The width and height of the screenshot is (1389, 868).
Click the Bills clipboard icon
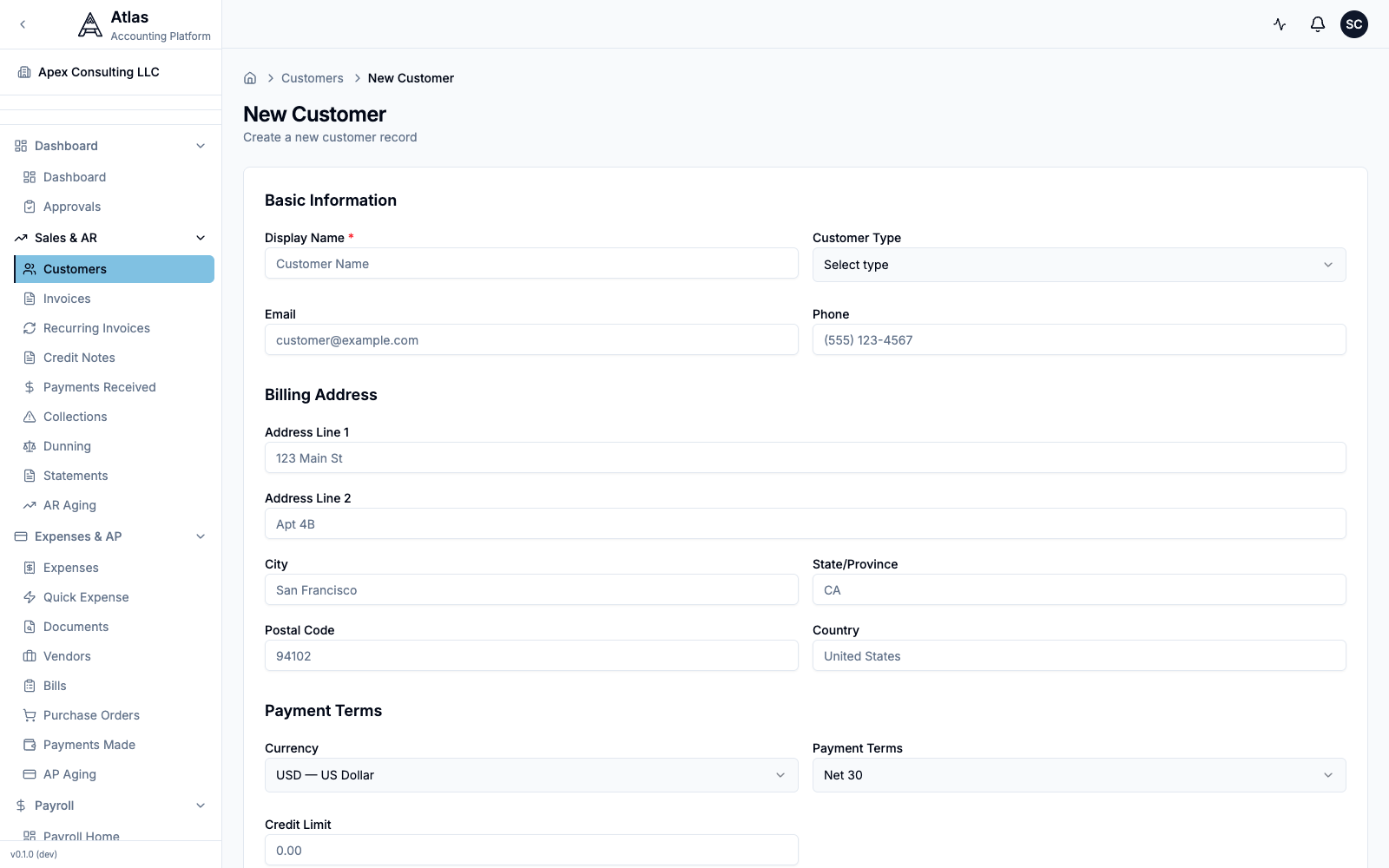coord(30,686)
